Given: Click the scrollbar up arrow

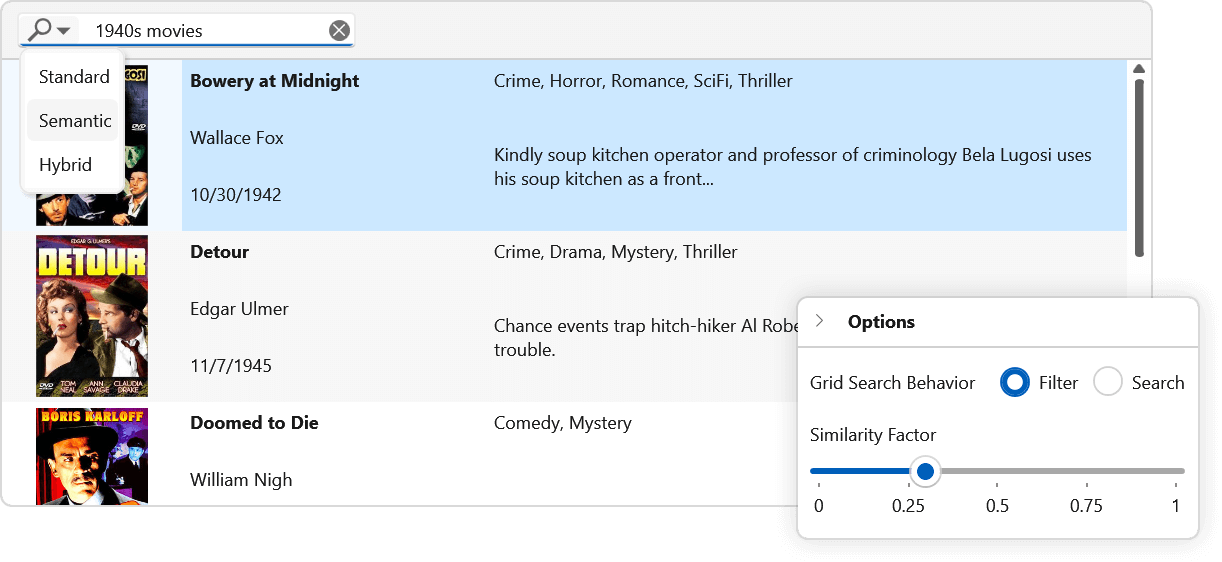Looking at the screenshot, I should click(1138, 69).
